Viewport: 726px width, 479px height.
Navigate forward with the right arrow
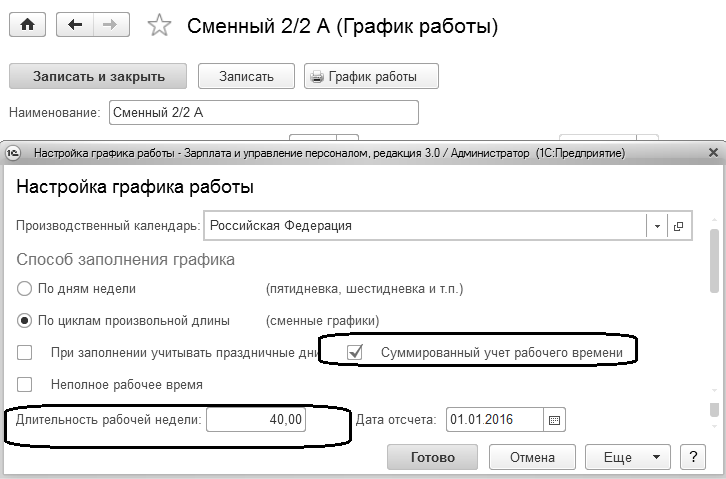pyautogui.click(x=111, y=25)
